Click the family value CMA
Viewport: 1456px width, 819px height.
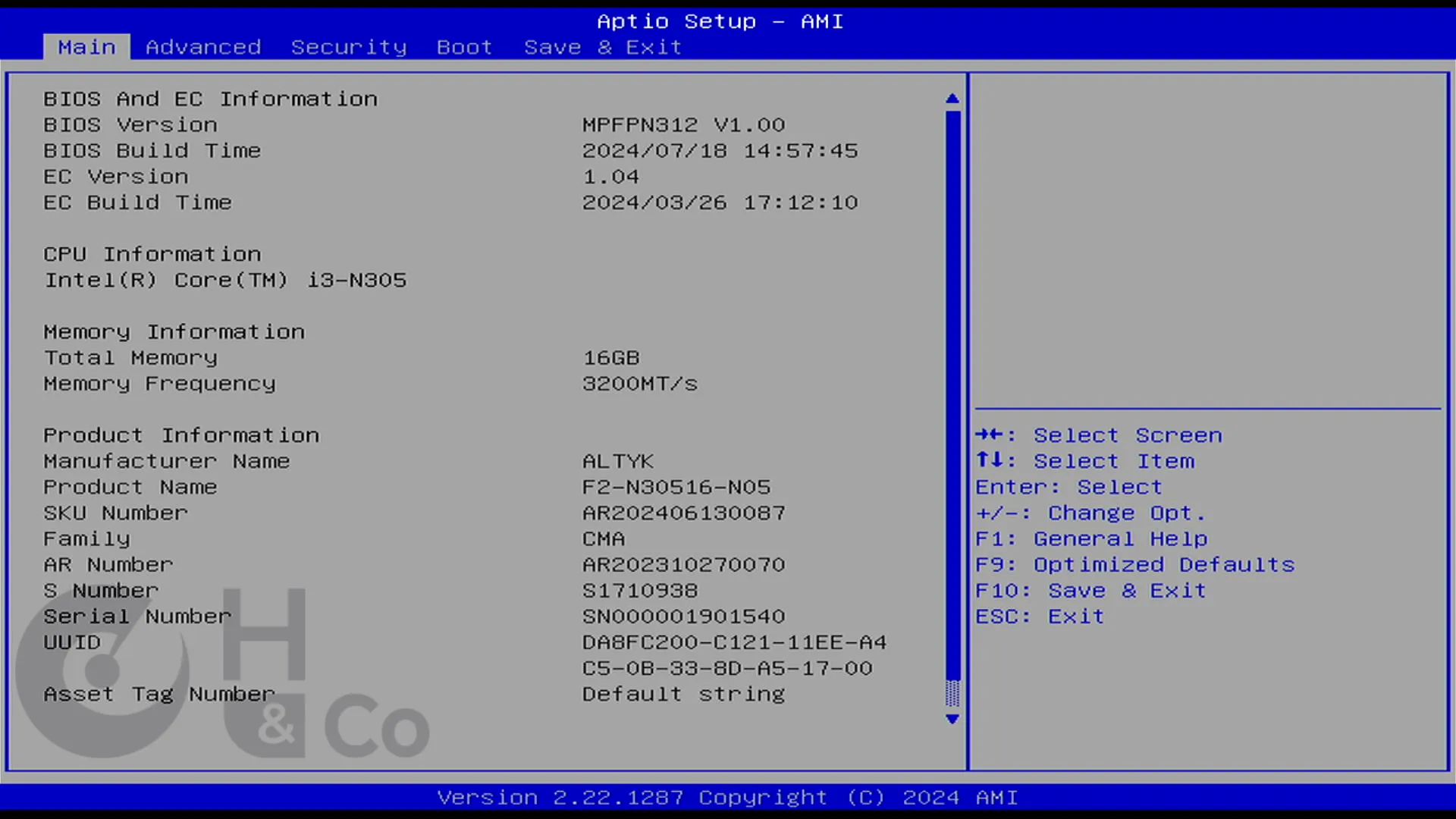(x=603, y=538)
